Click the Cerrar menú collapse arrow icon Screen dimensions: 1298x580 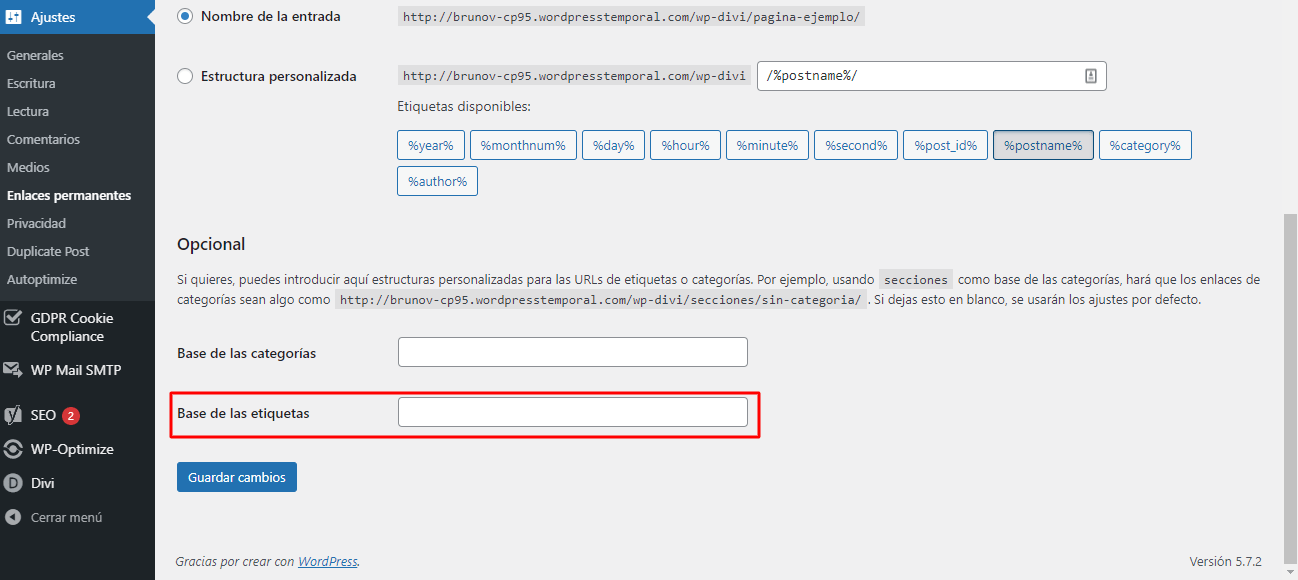coord(14,517)
